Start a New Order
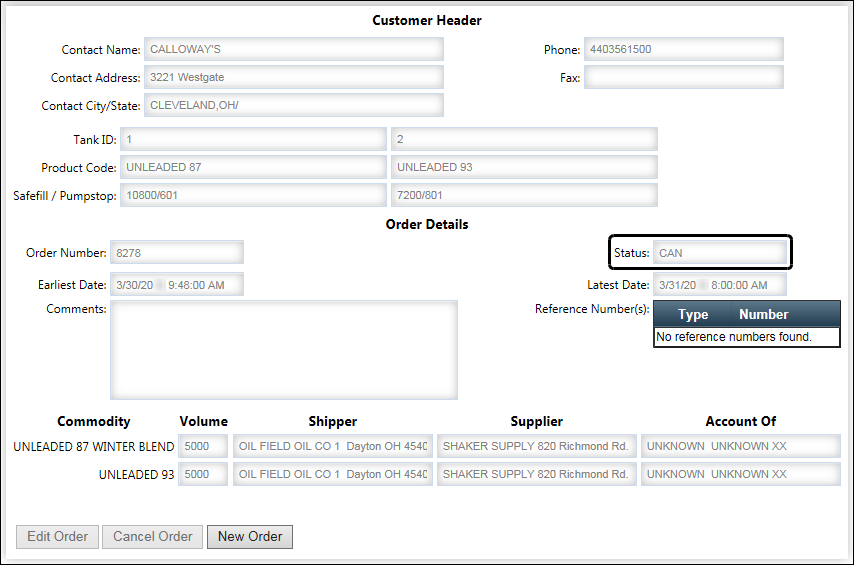 coord(250,537)
